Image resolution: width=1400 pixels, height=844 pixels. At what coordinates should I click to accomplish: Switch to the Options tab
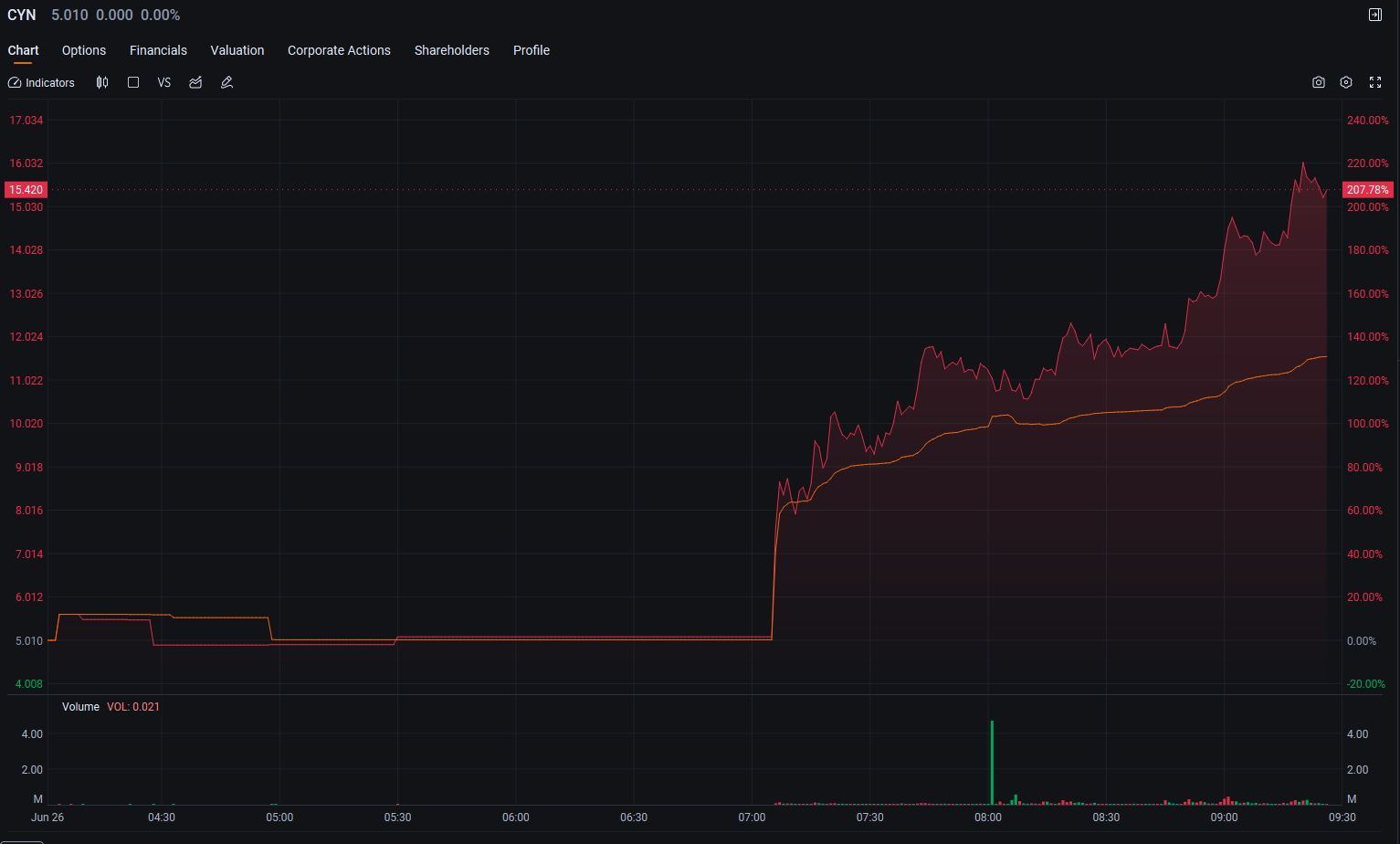pos(84,50)
